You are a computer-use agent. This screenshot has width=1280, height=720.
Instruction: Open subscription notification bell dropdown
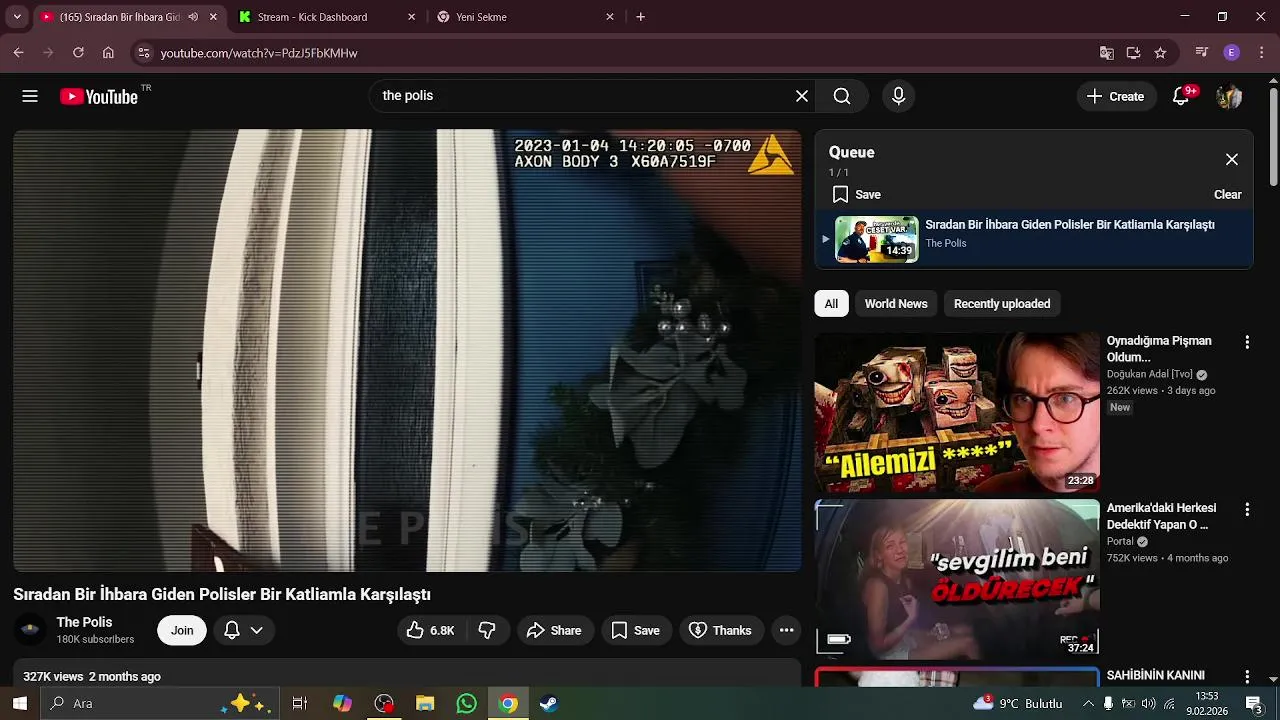point(243,630)
